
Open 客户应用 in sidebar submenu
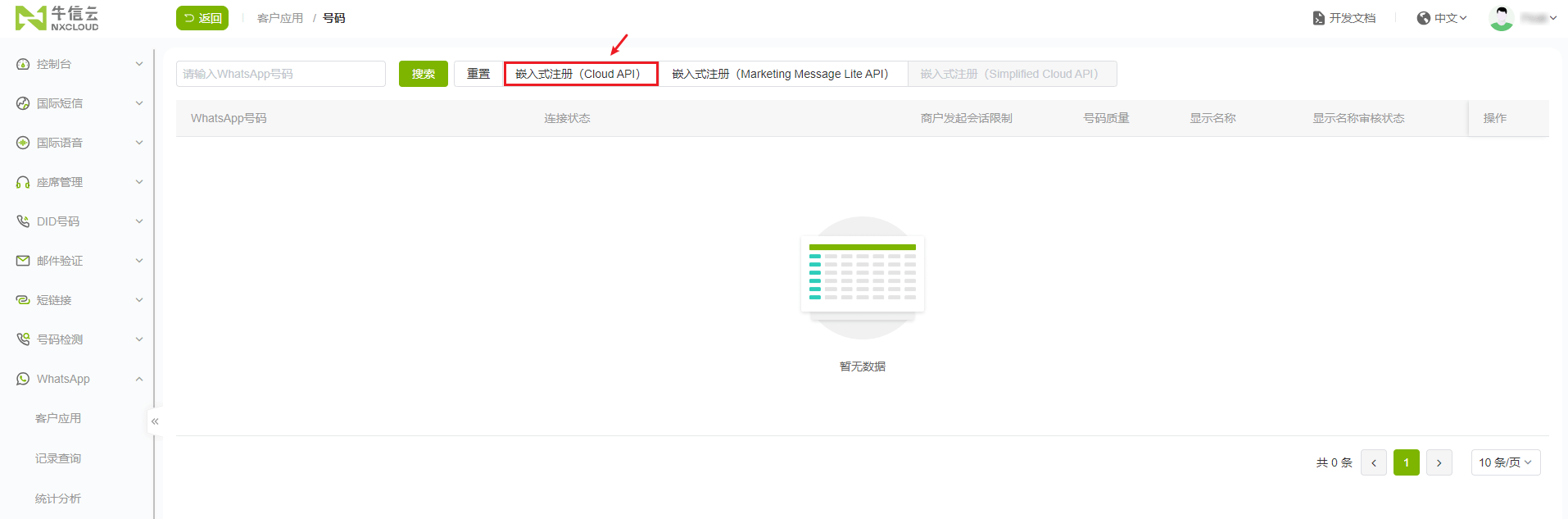coord(58,418)
